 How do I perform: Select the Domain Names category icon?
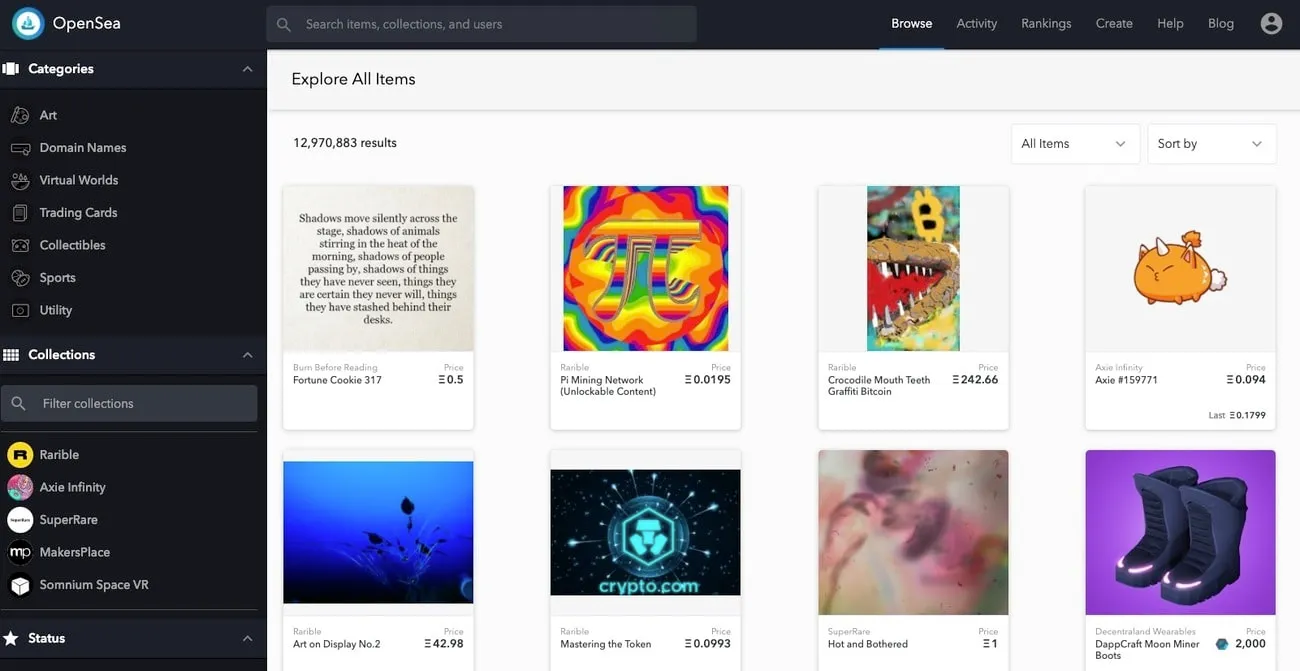[19, 148]
